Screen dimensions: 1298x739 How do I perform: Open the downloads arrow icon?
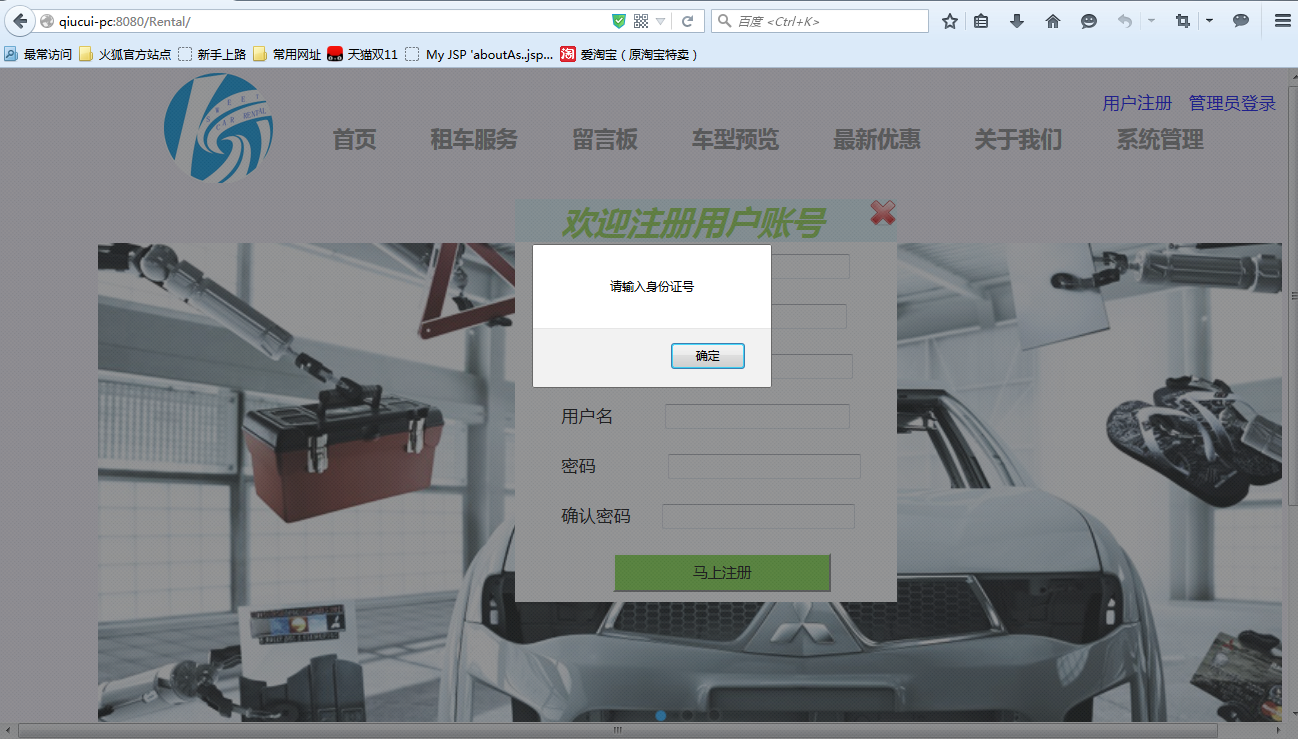point(1017,21)
